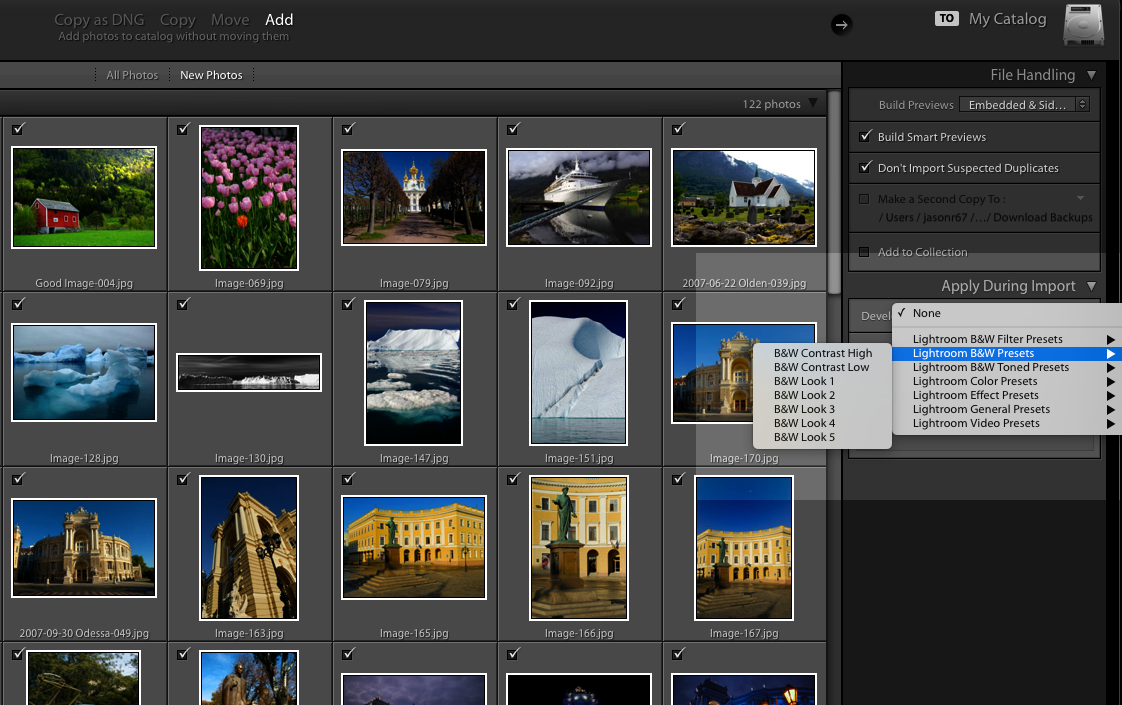Click the File Handling panel title

1033,75
